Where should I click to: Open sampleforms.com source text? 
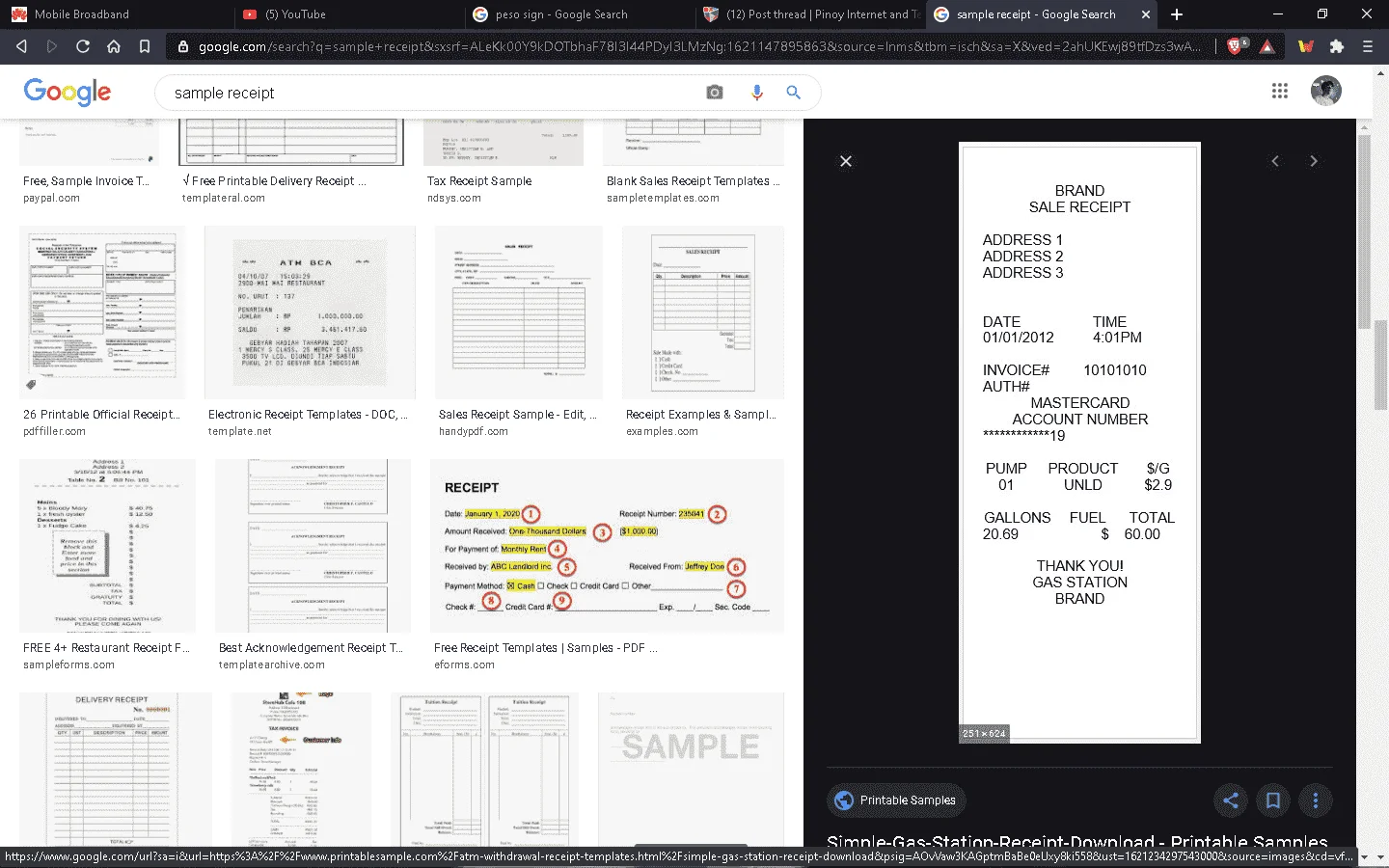click(x=68, y=665)
